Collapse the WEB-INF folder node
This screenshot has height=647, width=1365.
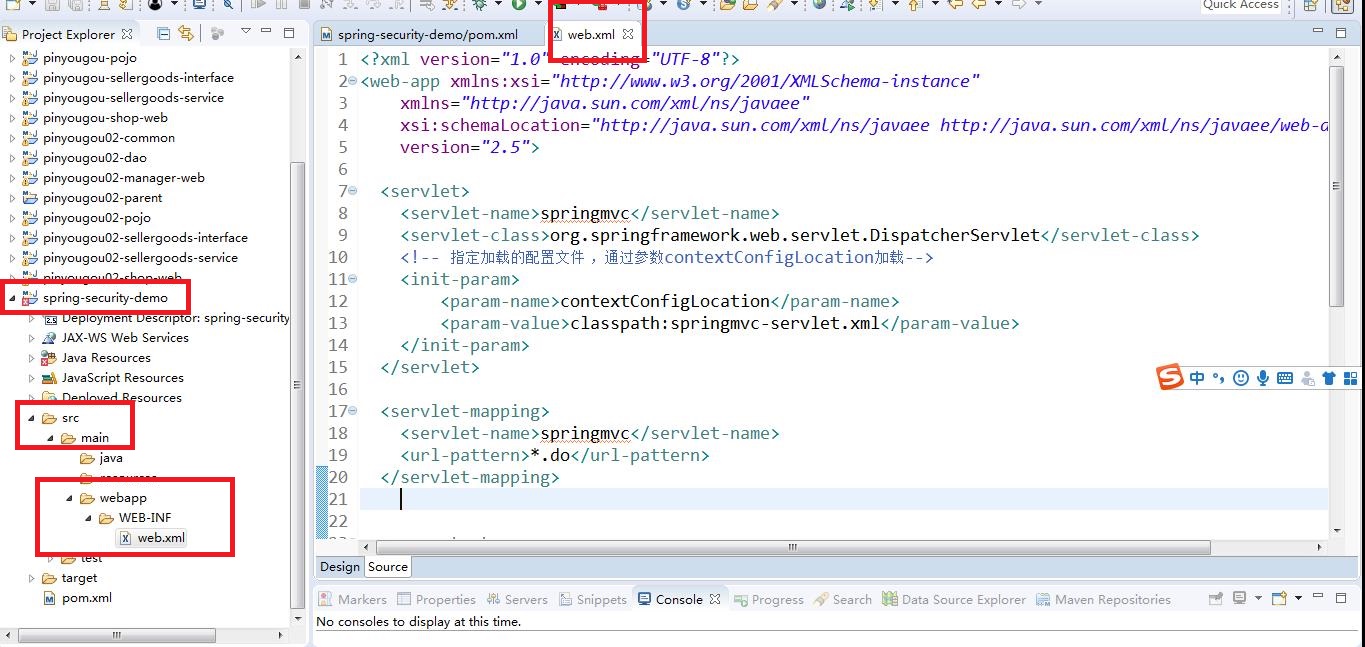point(88,518)
